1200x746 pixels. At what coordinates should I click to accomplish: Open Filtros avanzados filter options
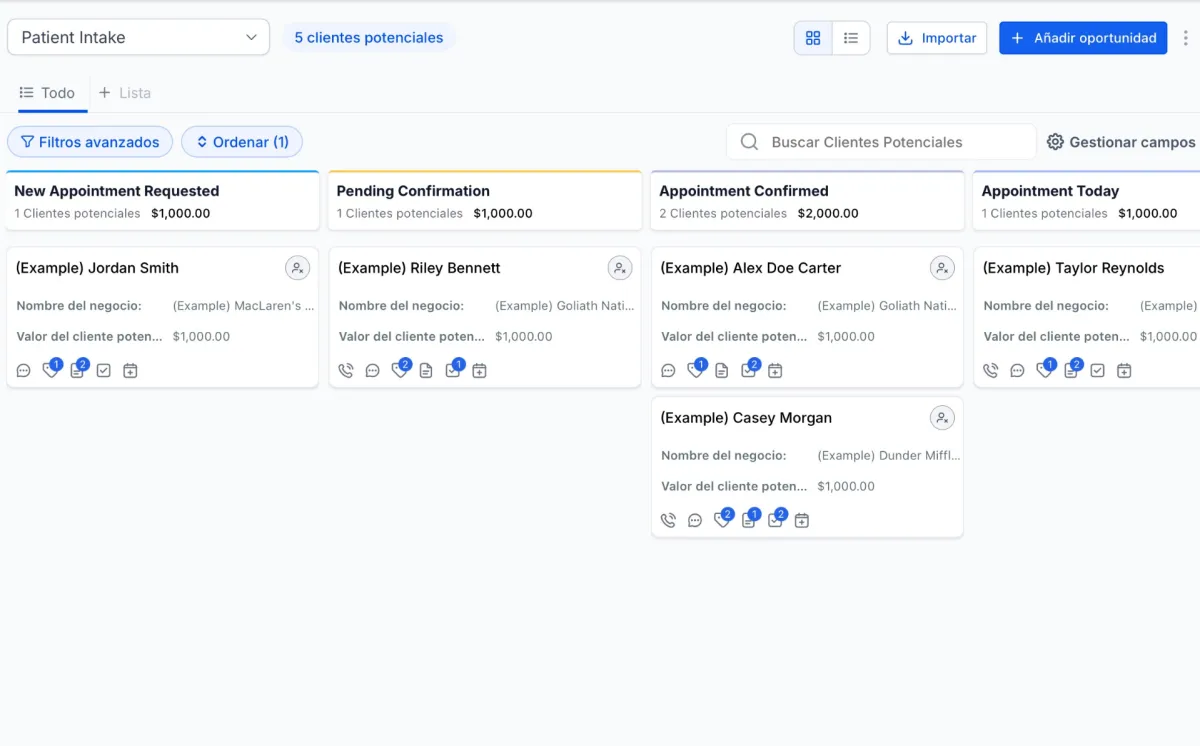(90, 142)
